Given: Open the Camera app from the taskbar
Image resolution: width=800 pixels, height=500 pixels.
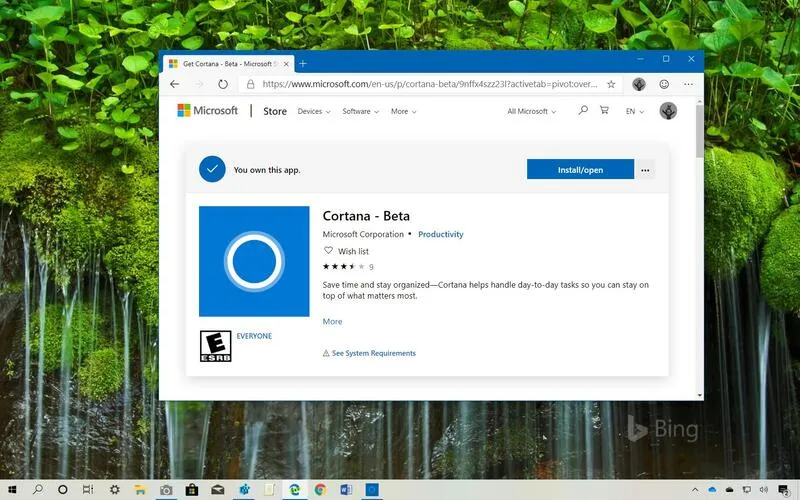Looking at the screenshot, I should click(166, 490).
